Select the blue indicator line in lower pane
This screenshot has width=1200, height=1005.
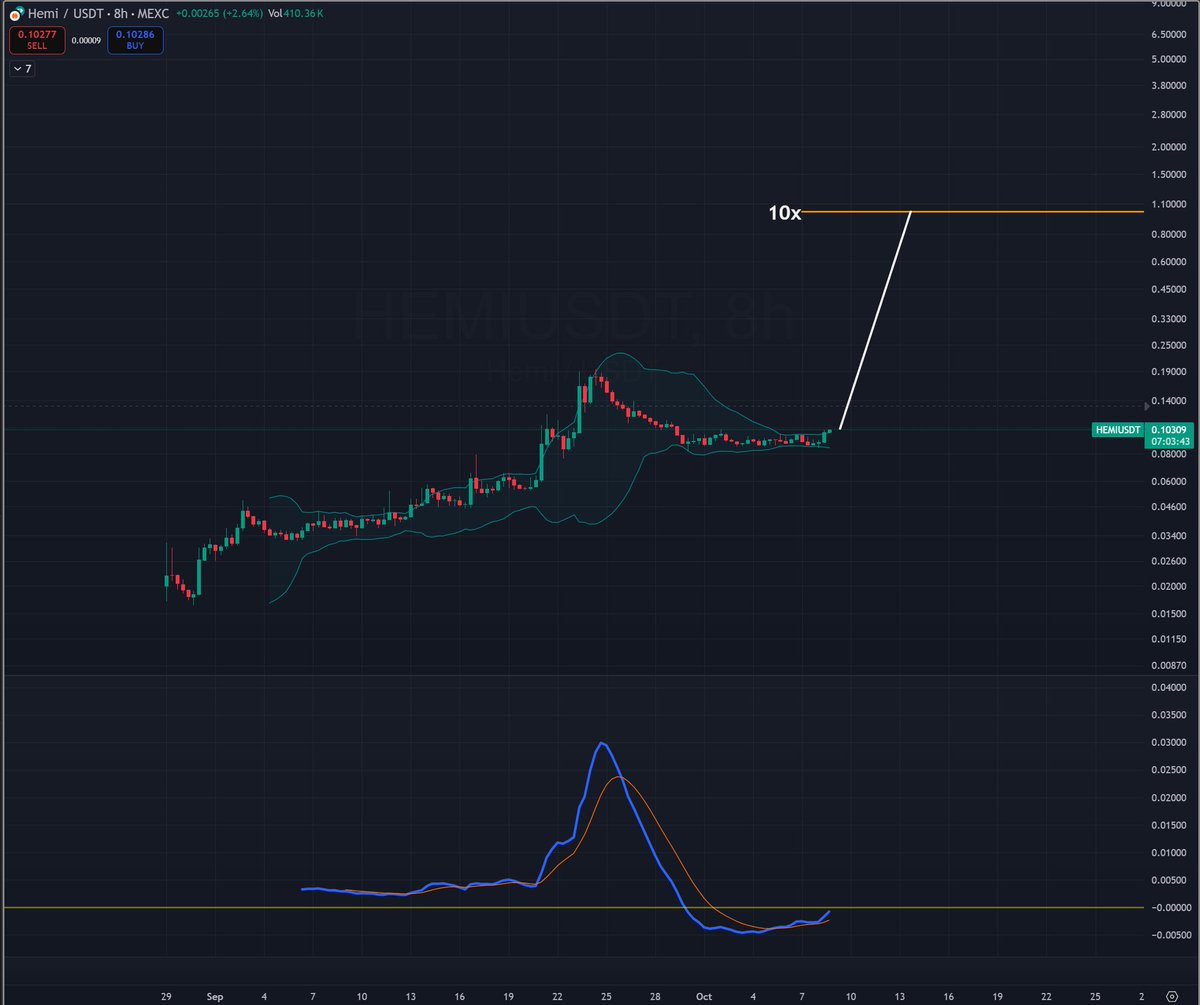pos(601,745)
